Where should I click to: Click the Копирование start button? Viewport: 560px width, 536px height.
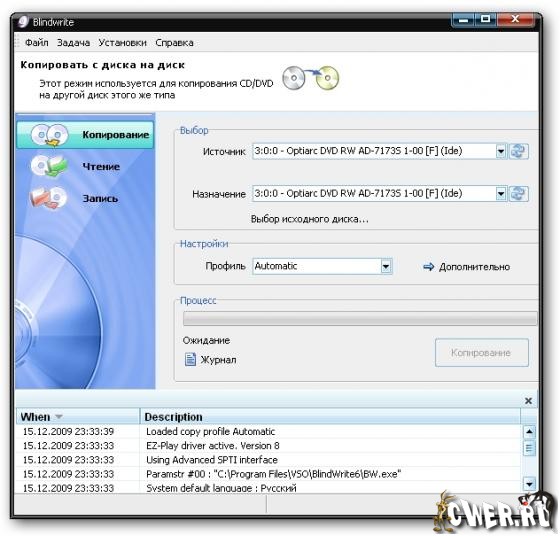click(x=481, y=352)
